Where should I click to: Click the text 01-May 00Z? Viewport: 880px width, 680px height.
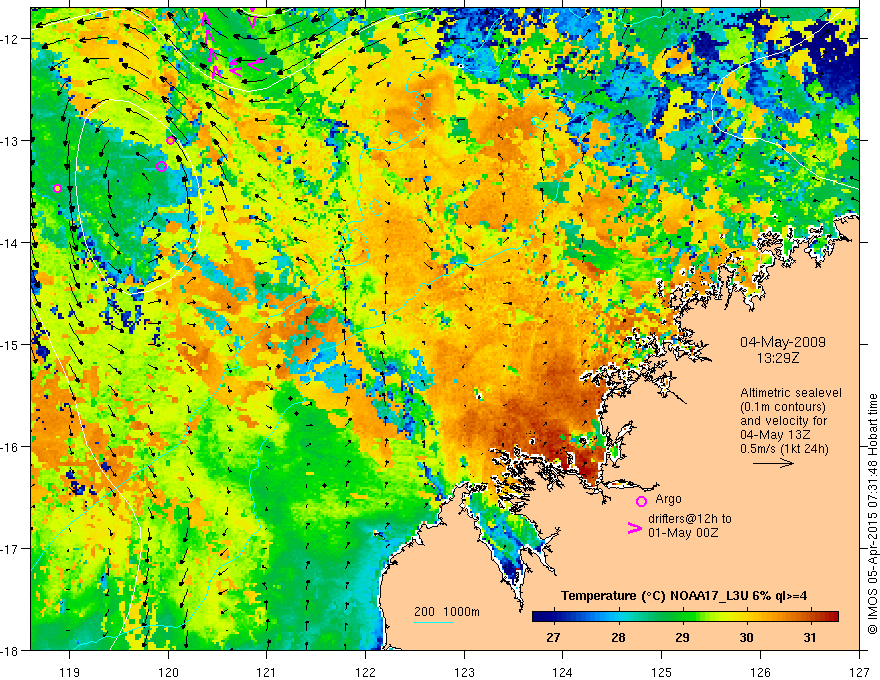[x=683, y=532]
